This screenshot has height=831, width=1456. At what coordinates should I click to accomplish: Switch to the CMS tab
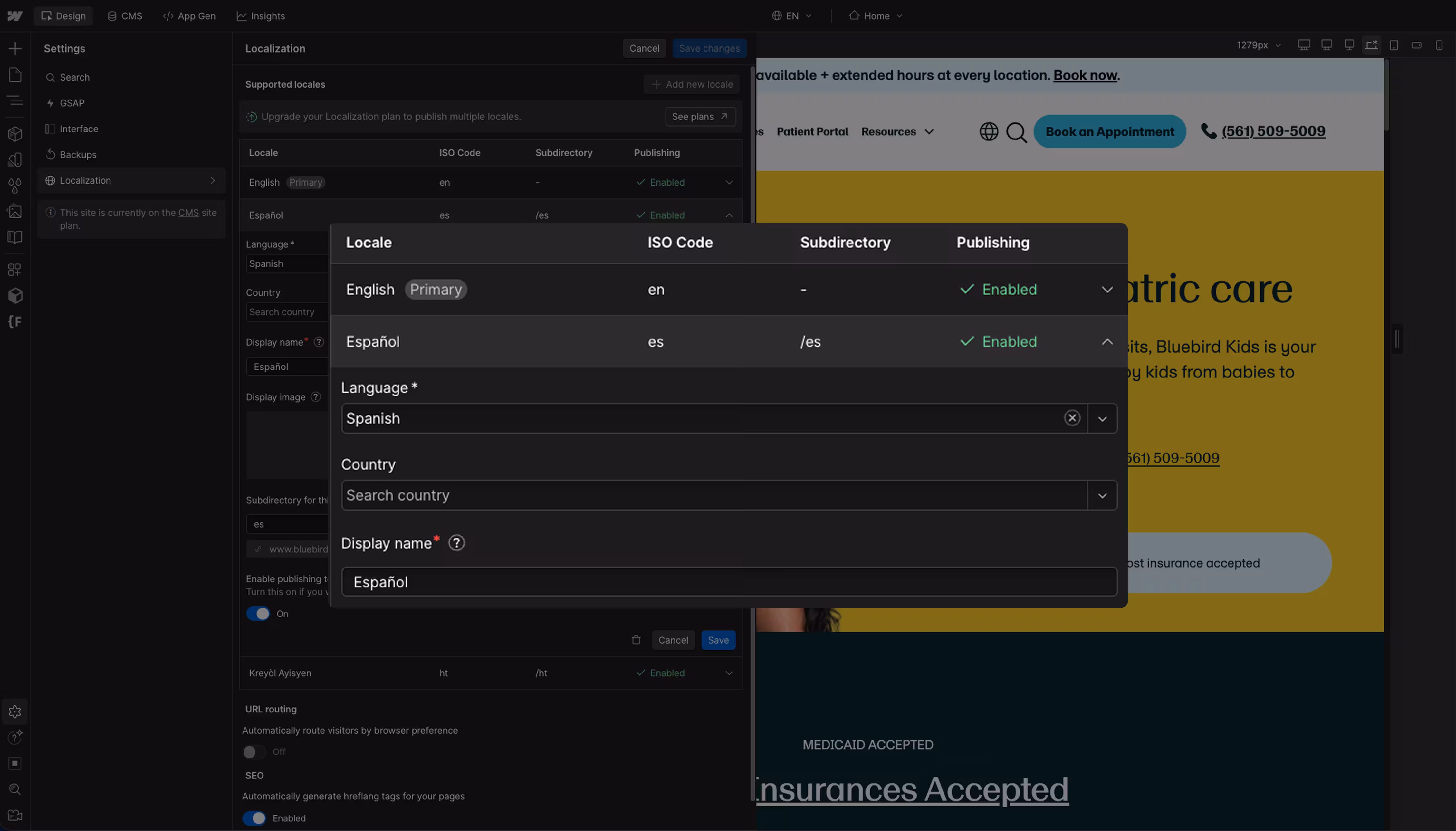[x=125, y=16]
